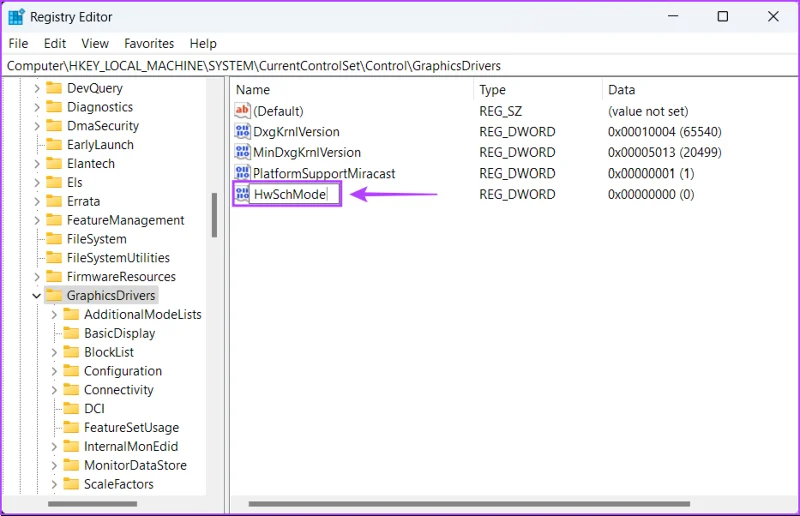Click the HwSchMode name edit box
Image resolution: width=800 pixels, height=516 pixels.
point(294,194)
